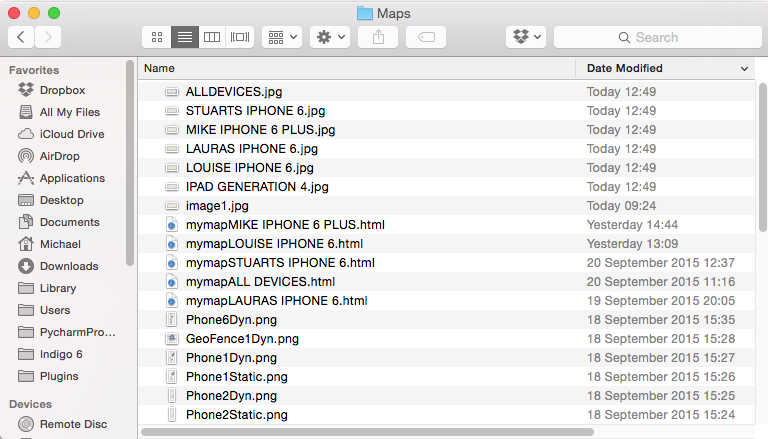Switch to icon view
This screenshot has width=768, height=439.
[x=157, y=37]
